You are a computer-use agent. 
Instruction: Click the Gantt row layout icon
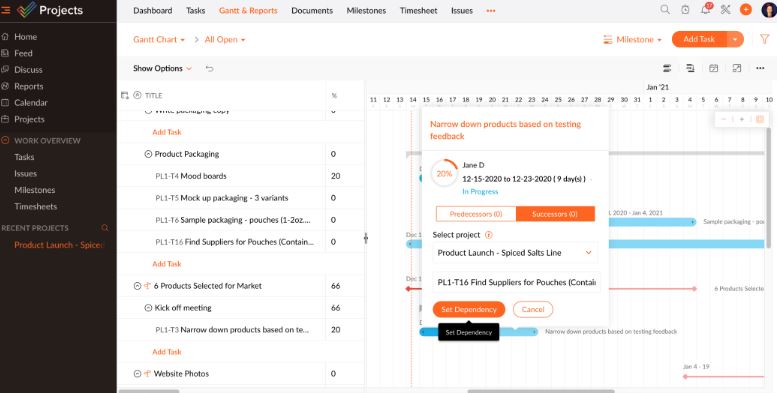click(667, 68)
